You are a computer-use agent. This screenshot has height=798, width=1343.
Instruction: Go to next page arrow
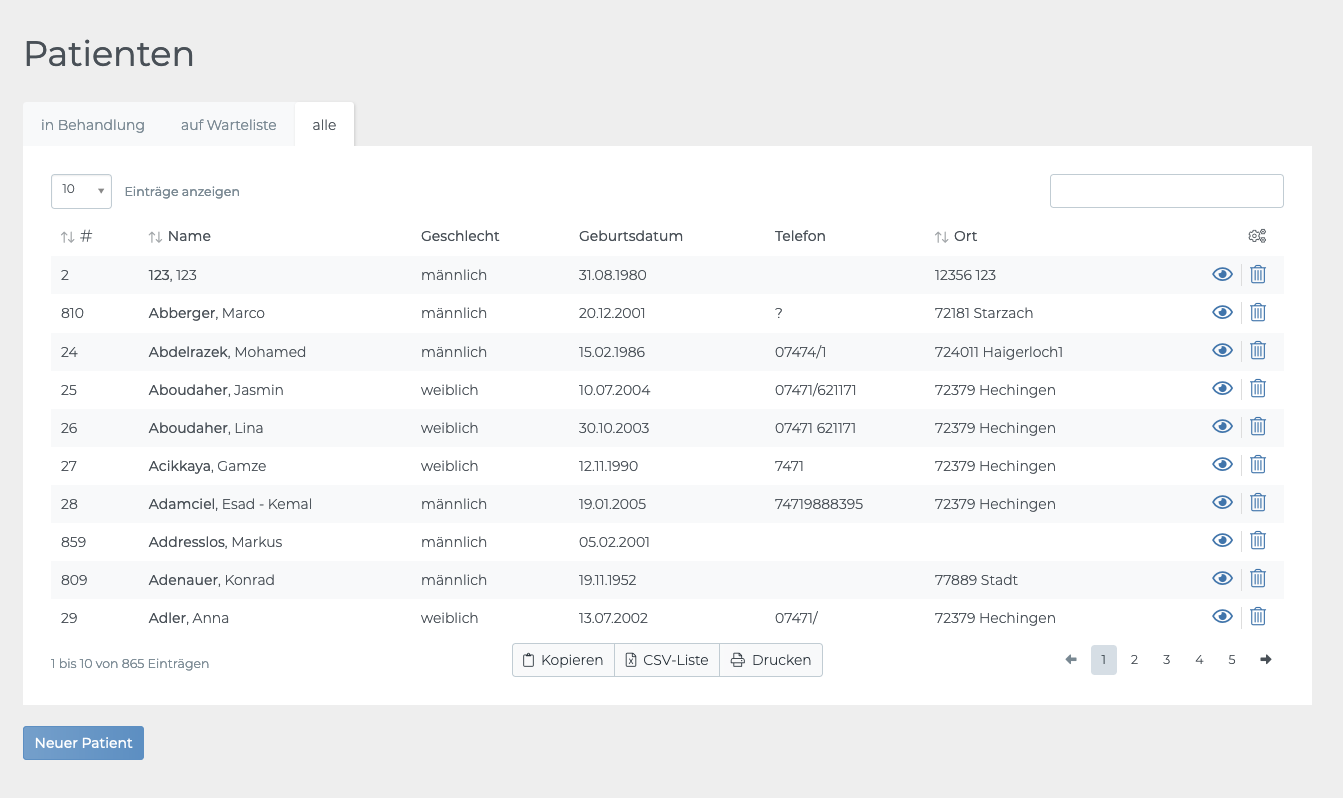point(1266,660)
